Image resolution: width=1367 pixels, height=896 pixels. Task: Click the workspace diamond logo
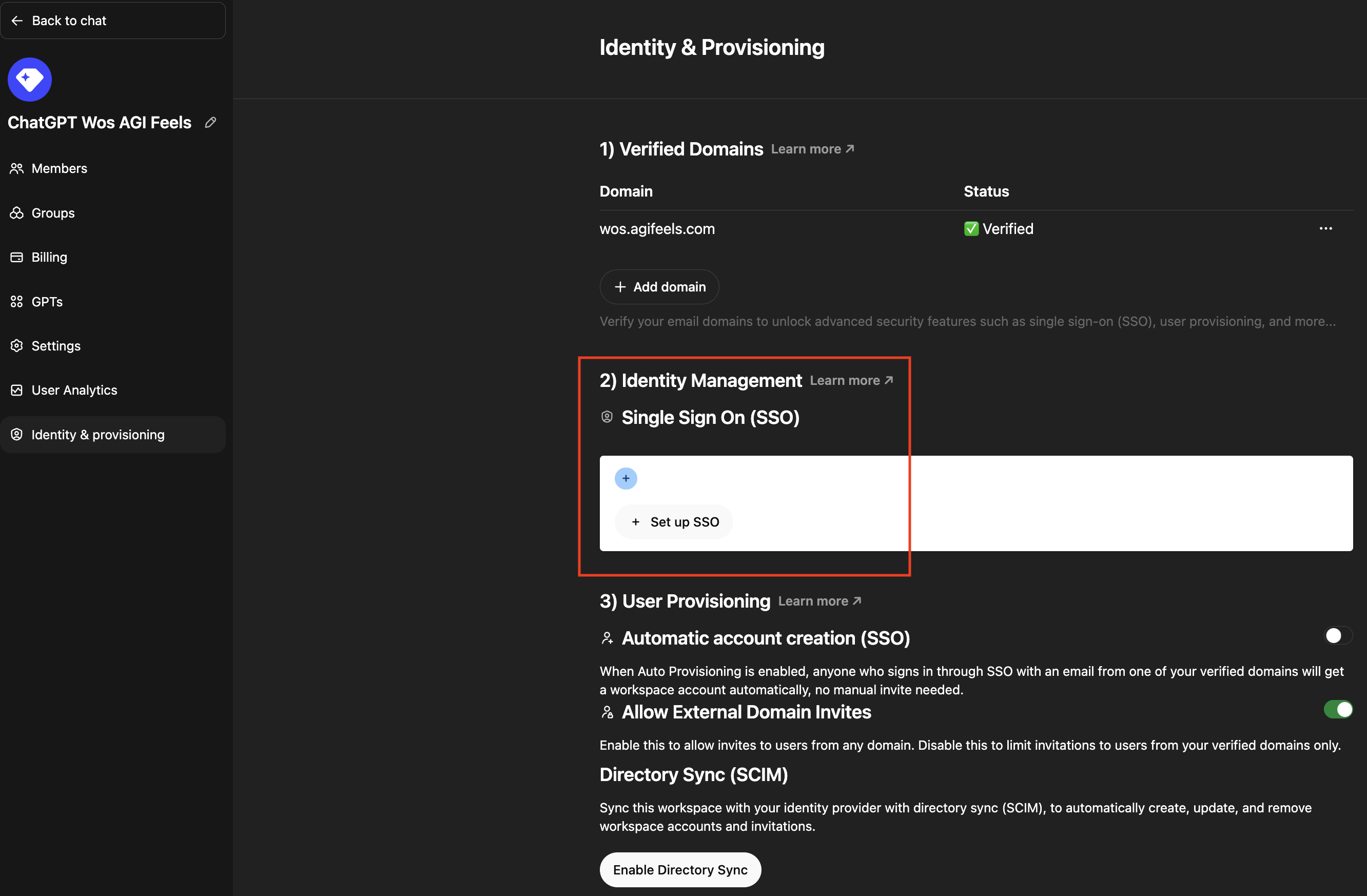click(29, 79)
